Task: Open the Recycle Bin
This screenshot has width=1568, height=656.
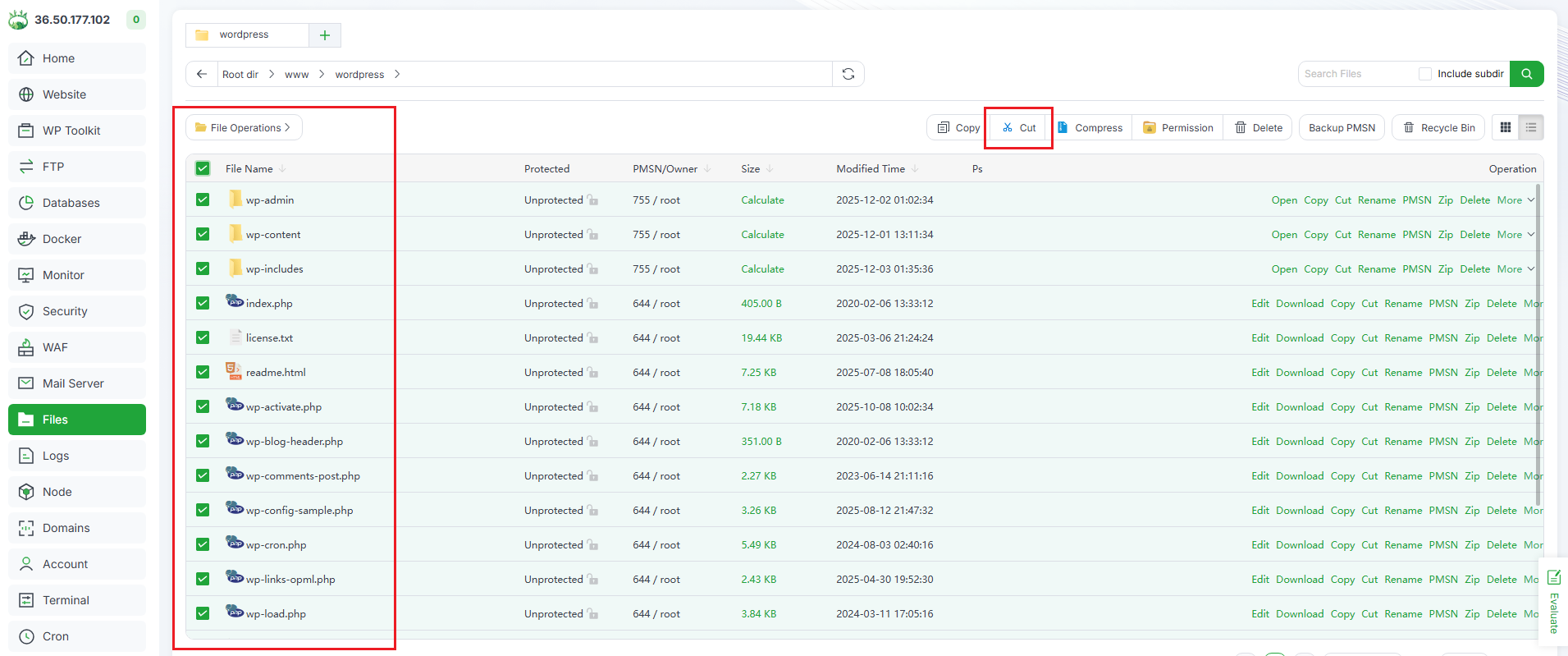Action: pyautogui.click(x=1438, y=127)
